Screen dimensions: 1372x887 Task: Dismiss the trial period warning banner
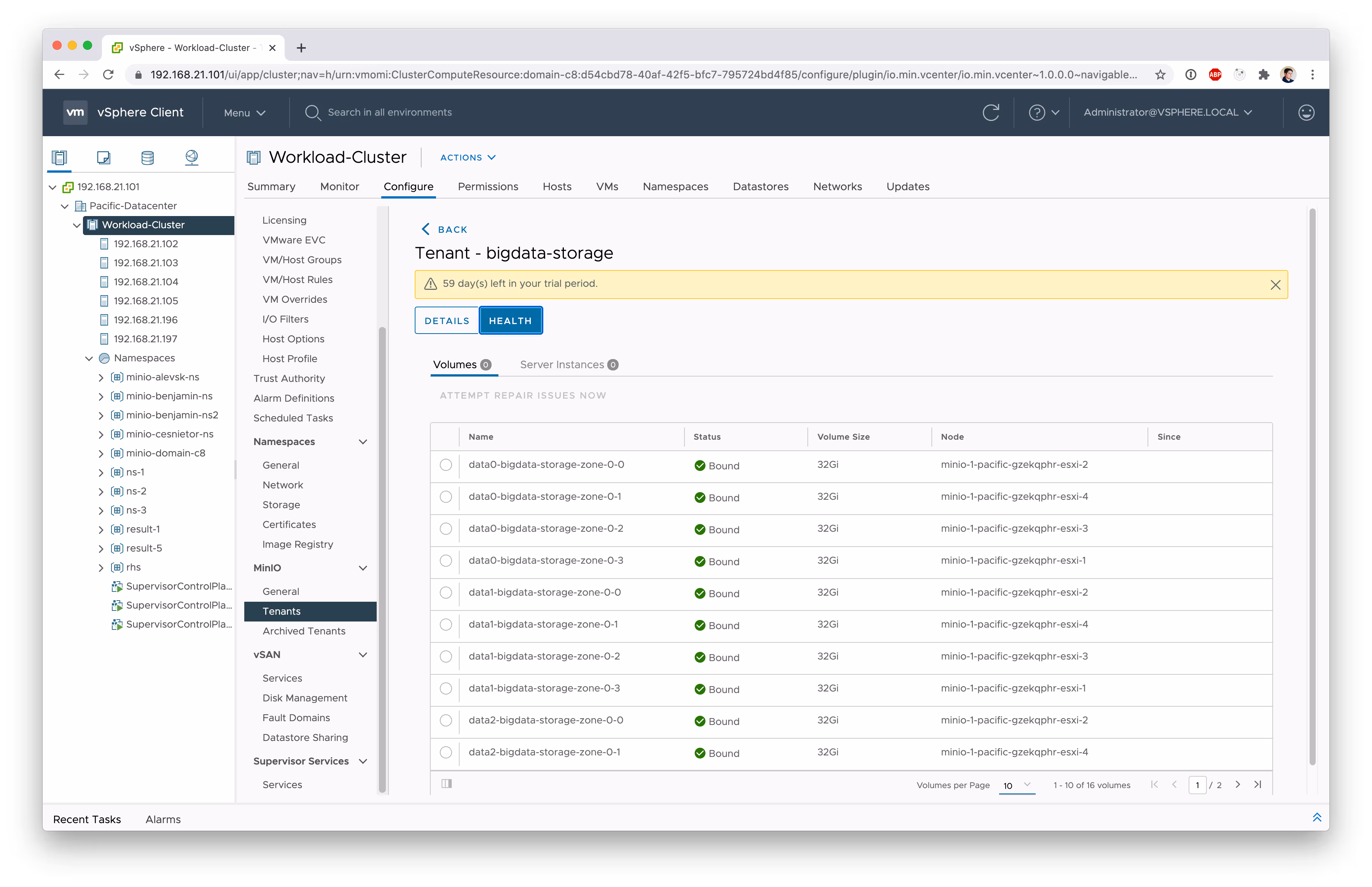(x=1275, y=285)
